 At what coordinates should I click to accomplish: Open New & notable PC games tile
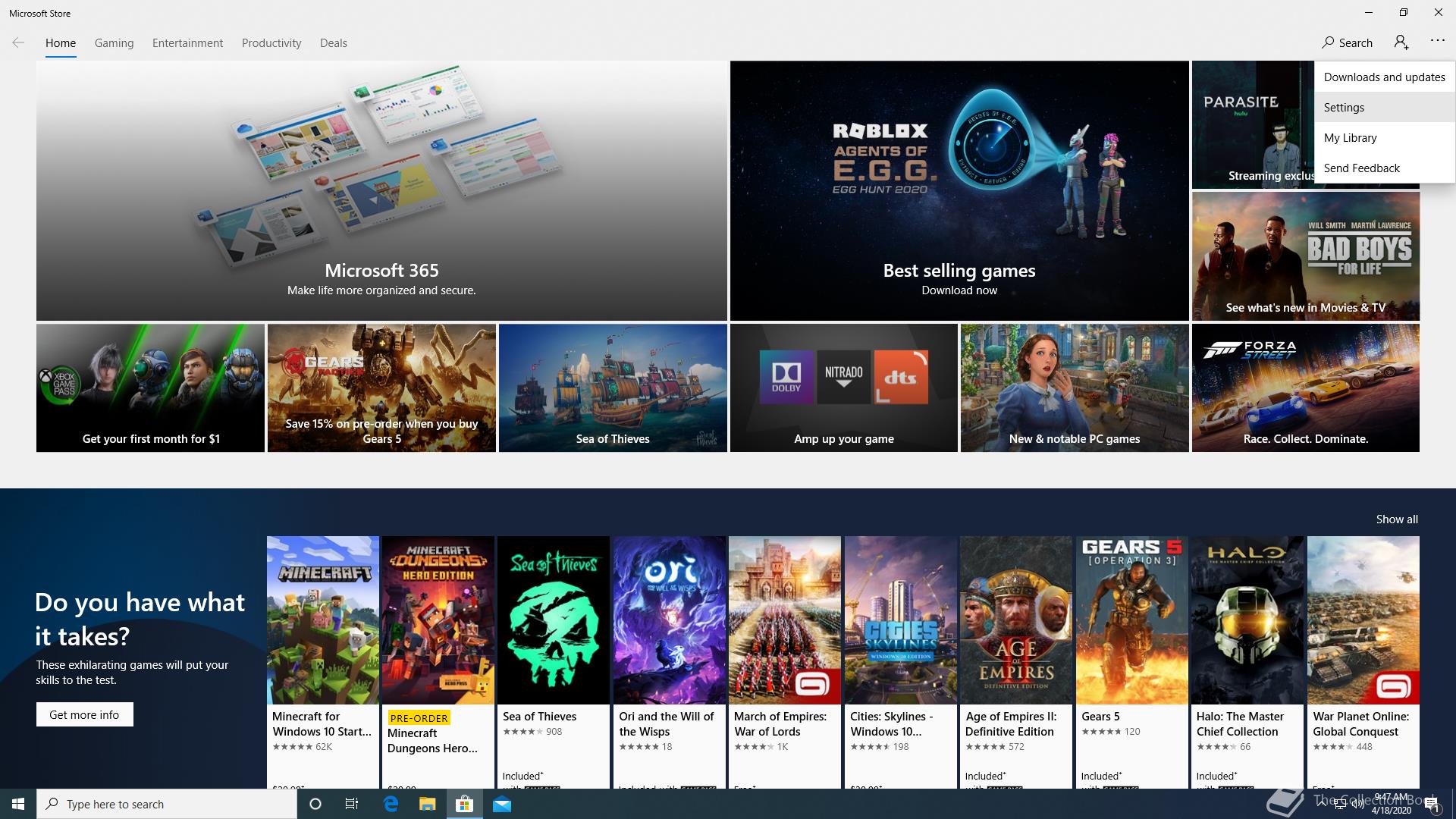click(x=1075, y=388)
